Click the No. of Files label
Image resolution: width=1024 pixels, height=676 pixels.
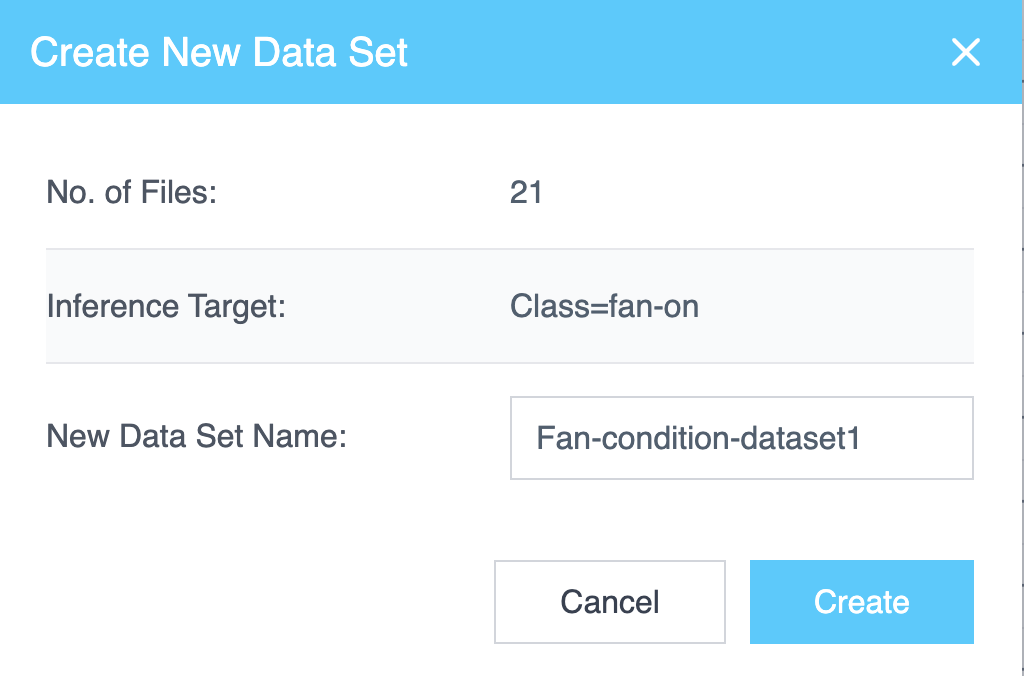point(132,192)
